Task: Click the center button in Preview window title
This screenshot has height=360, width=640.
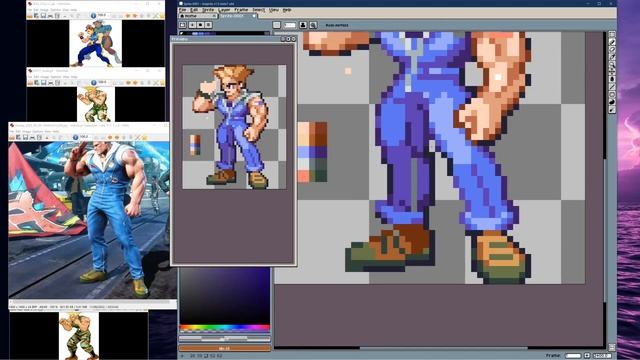Action: point(283,39)
